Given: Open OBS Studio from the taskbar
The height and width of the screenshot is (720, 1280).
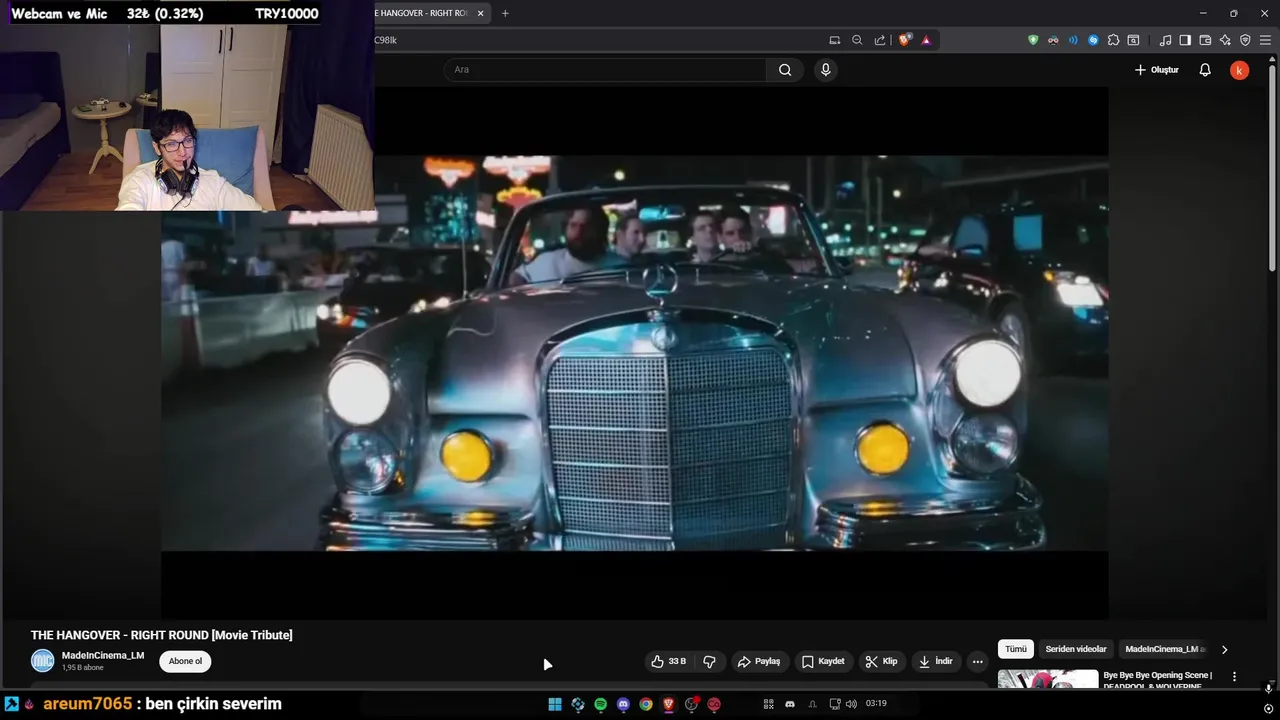Looking at the screenshot, I should tap(692, 704).
